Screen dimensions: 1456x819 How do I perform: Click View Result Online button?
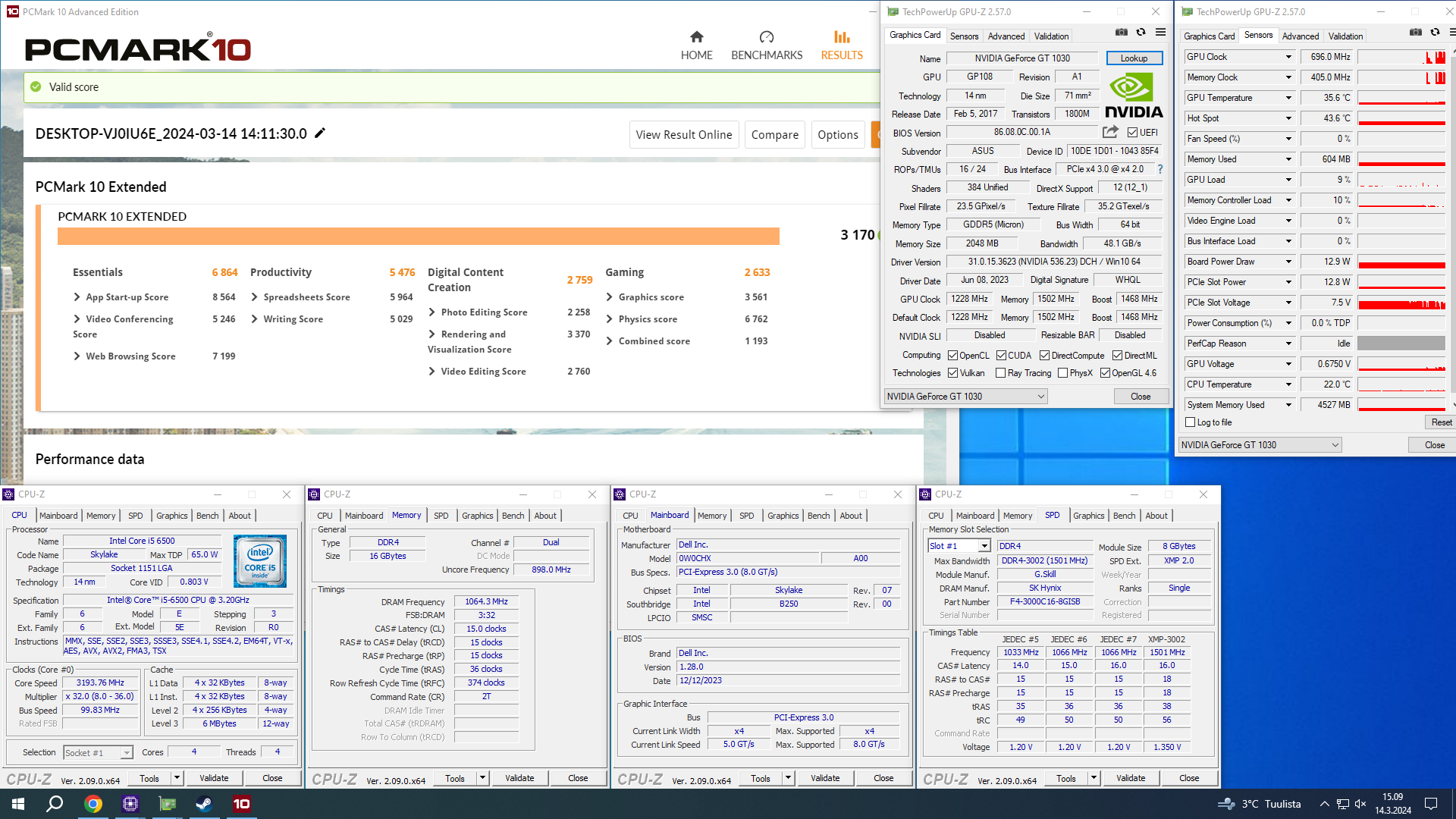point(684,135)
